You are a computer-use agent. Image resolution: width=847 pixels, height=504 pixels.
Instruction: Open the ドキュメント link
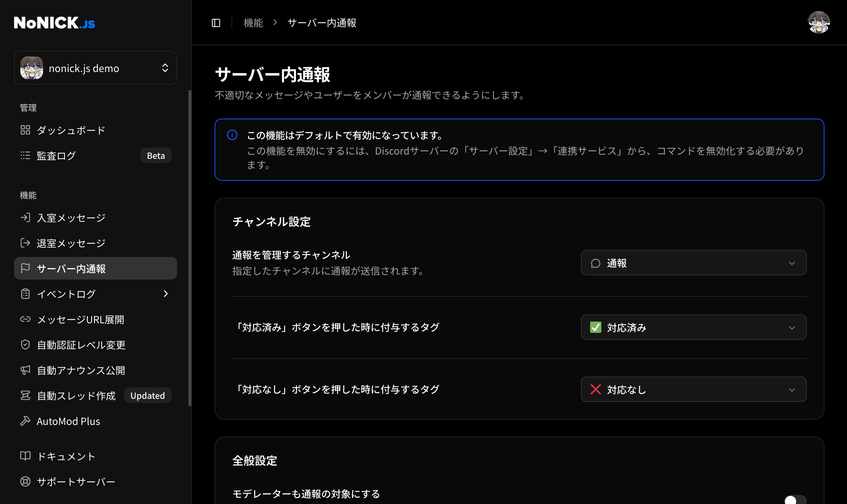point(66,457)
